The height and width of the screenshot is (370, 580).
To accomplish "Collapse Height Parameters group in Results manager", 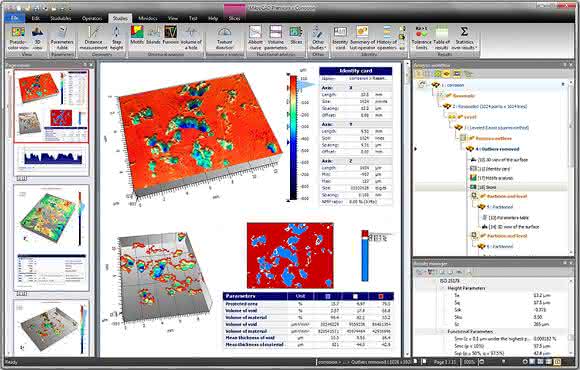I will coord(443,288).
